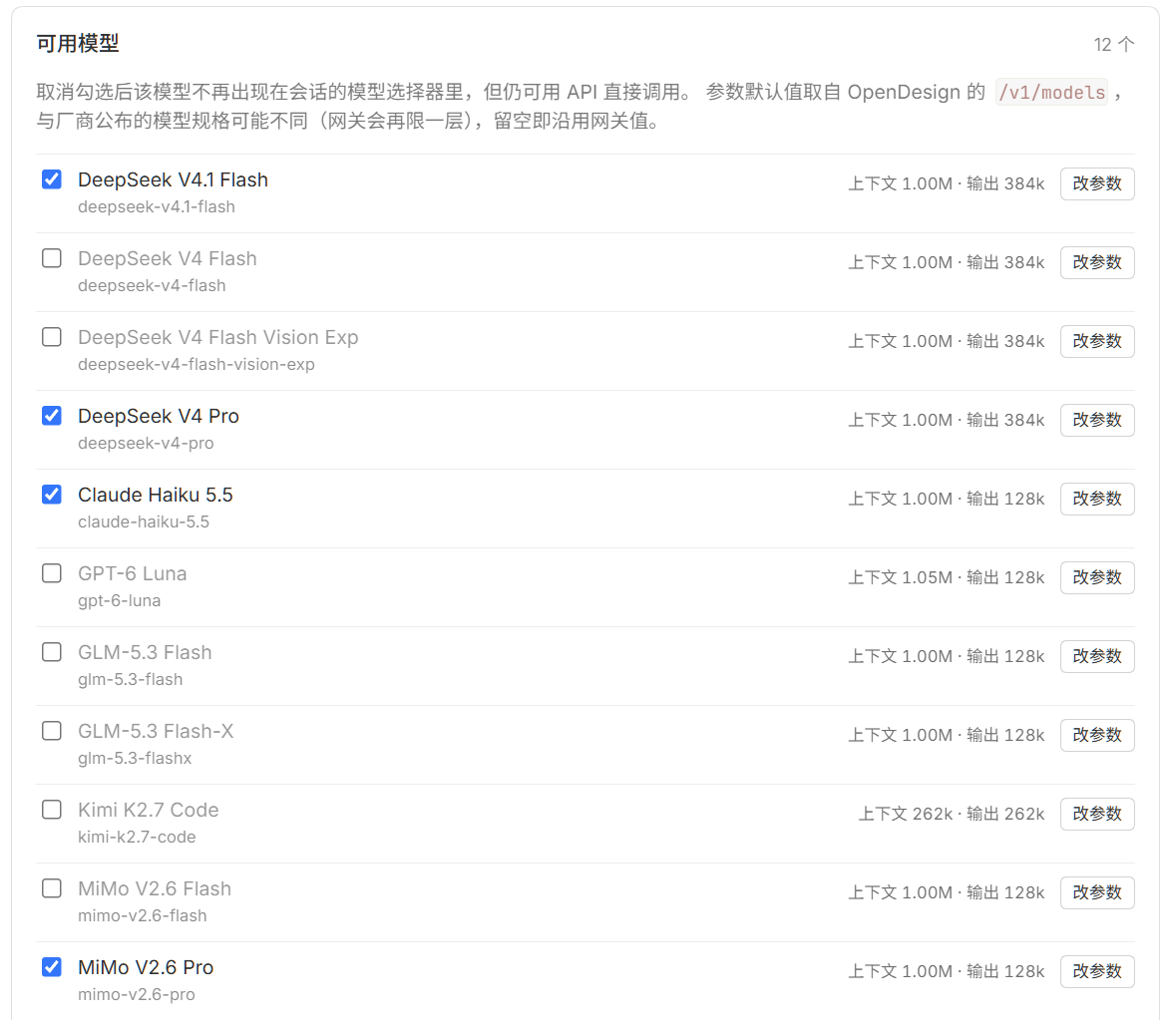Click model name GLM-5.3 Flash-X
This screenshot has height=1036, width=1170.
(x=156, y=731)
